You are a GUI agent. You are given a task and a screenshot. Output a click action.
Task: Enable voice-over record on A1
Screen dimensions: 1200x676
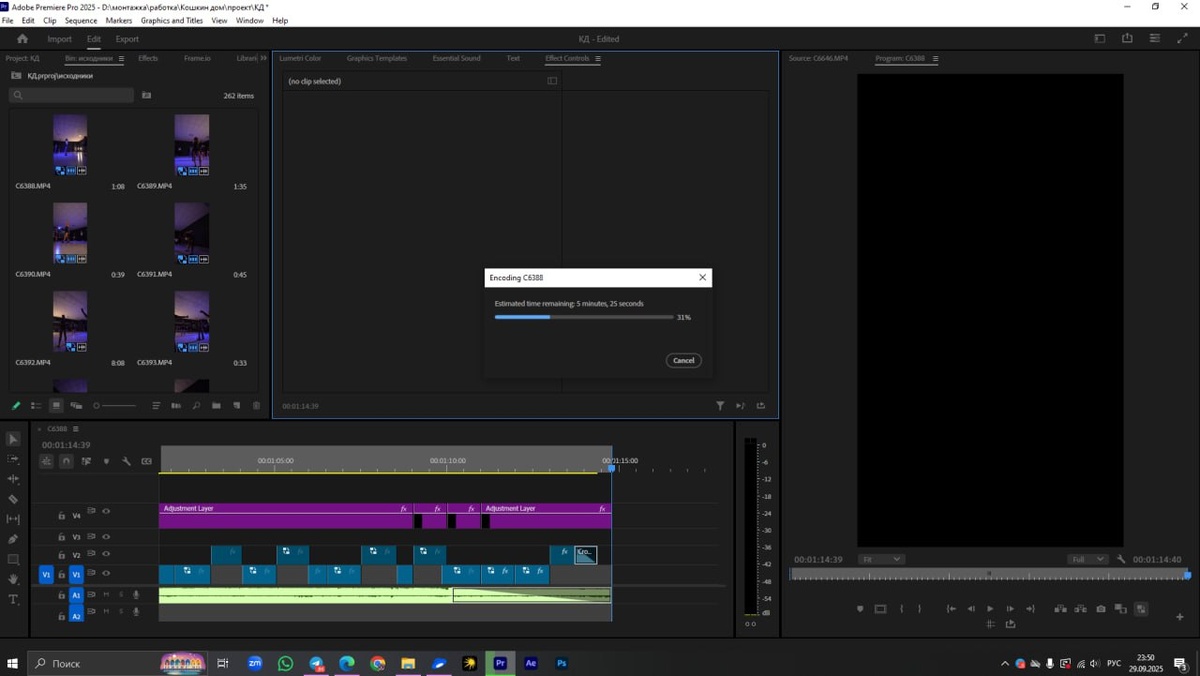click(x=136, y=595)
